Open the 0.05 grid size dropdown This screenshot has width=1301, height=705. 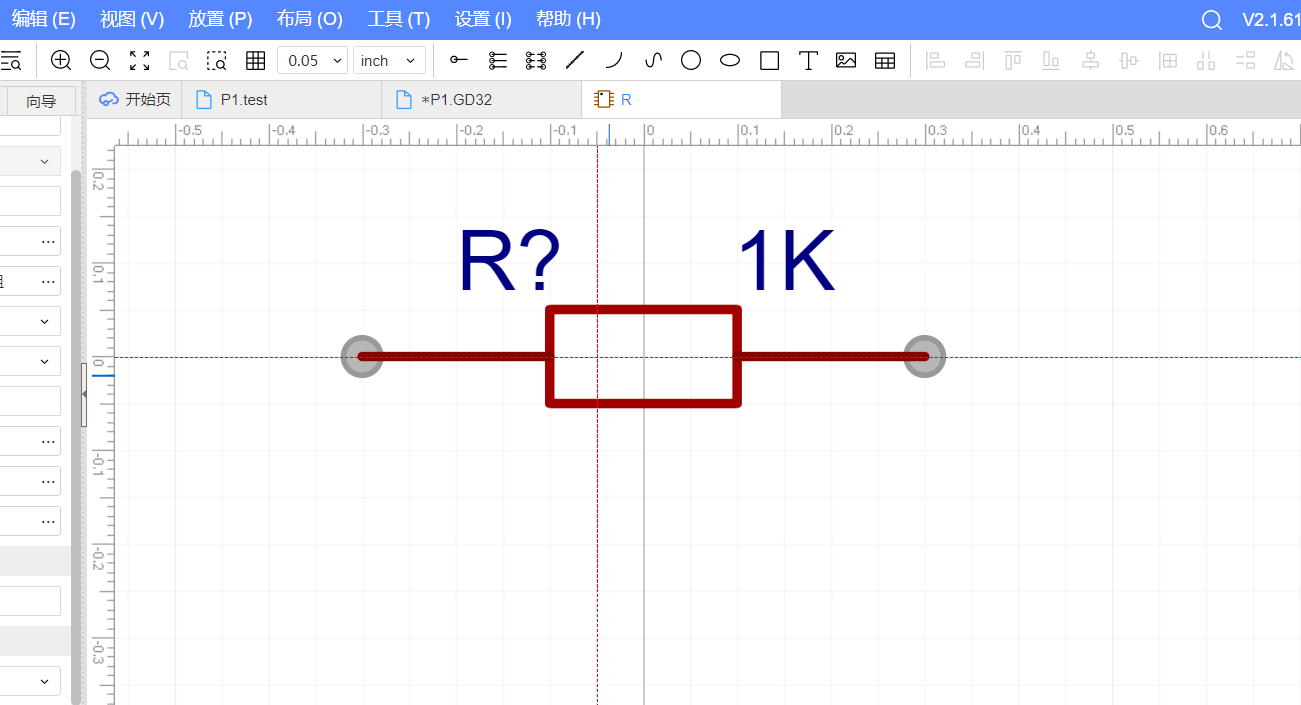pyautogui.click(x=312, y=60)
